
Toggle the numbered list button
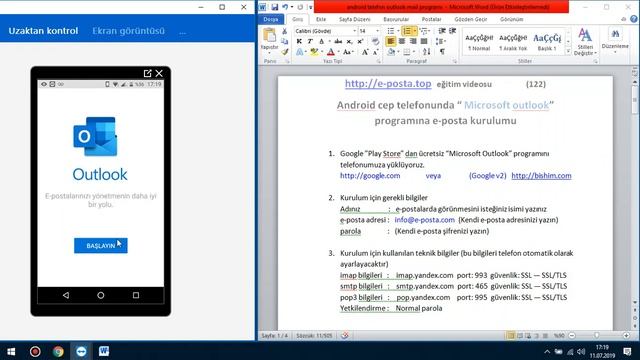pos(407,31)
